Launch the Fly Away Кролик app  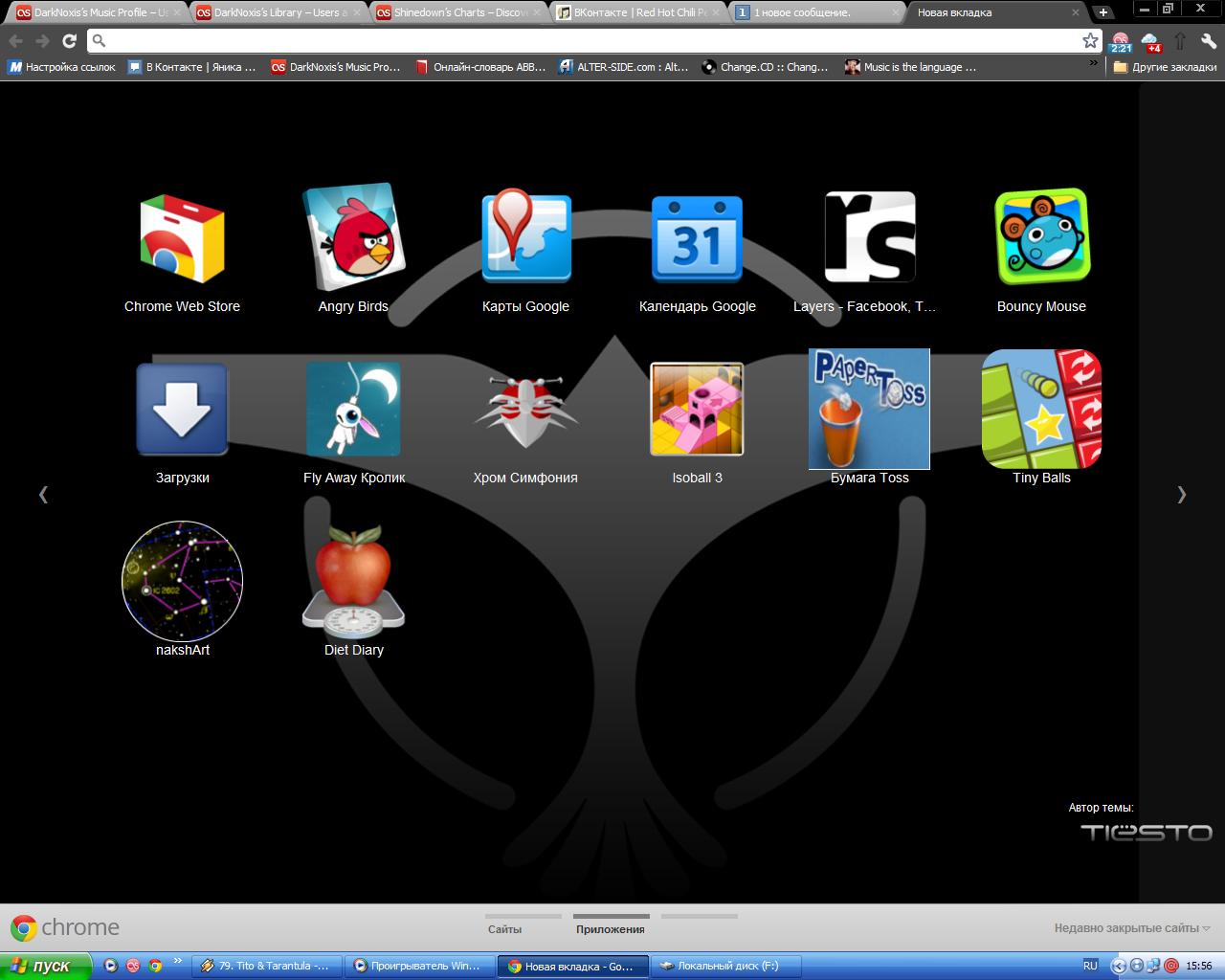click(x=353, y=410)
